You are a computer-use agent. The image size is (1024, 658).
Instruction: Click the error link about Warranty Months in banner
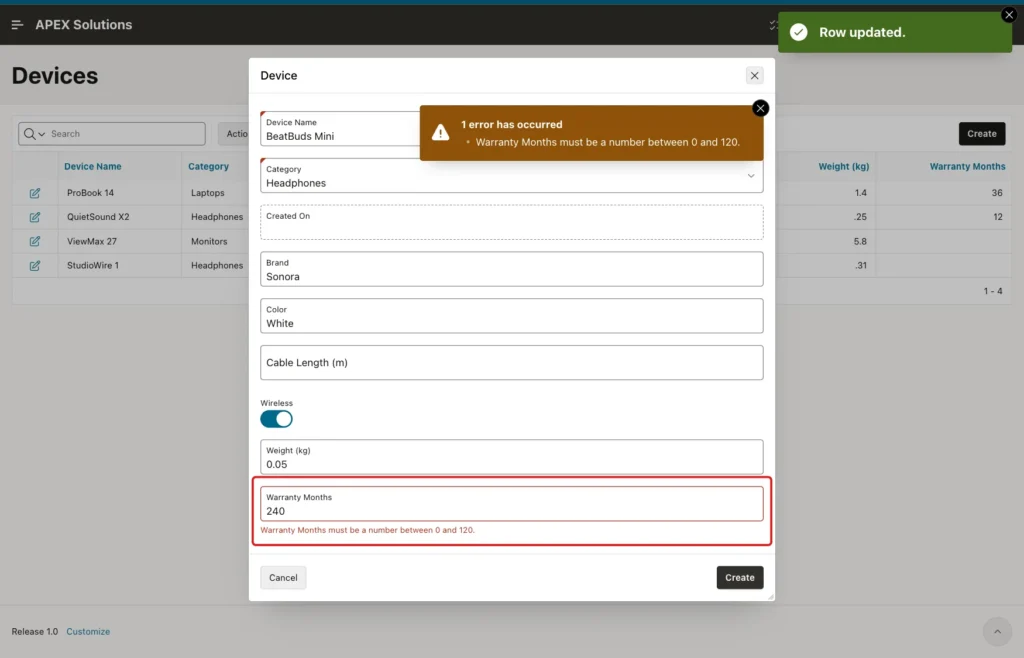[x=607, y=142]
